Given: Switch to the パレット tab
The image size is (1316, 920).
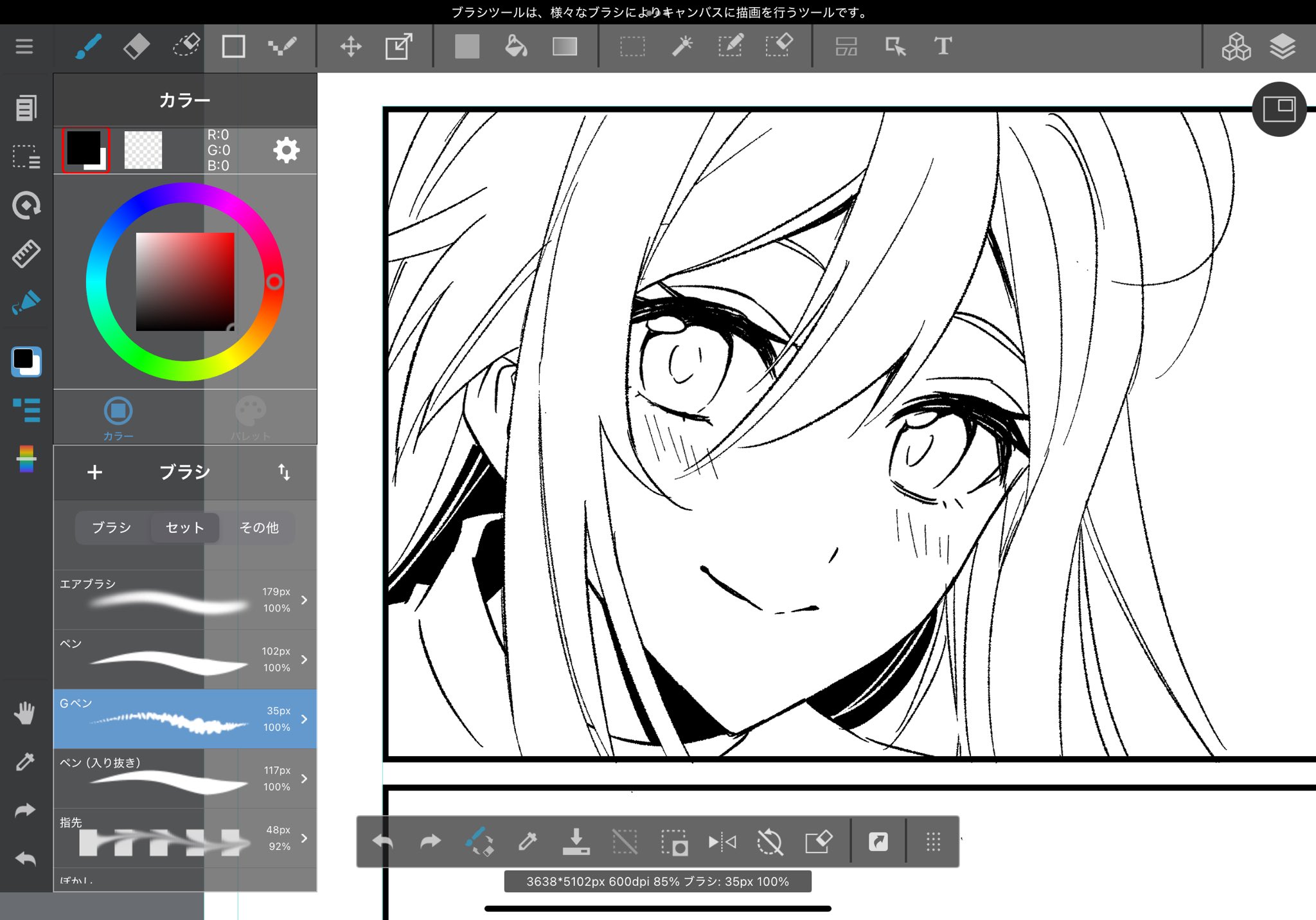Looking at the screenshot, I should (x=251, y=418).
